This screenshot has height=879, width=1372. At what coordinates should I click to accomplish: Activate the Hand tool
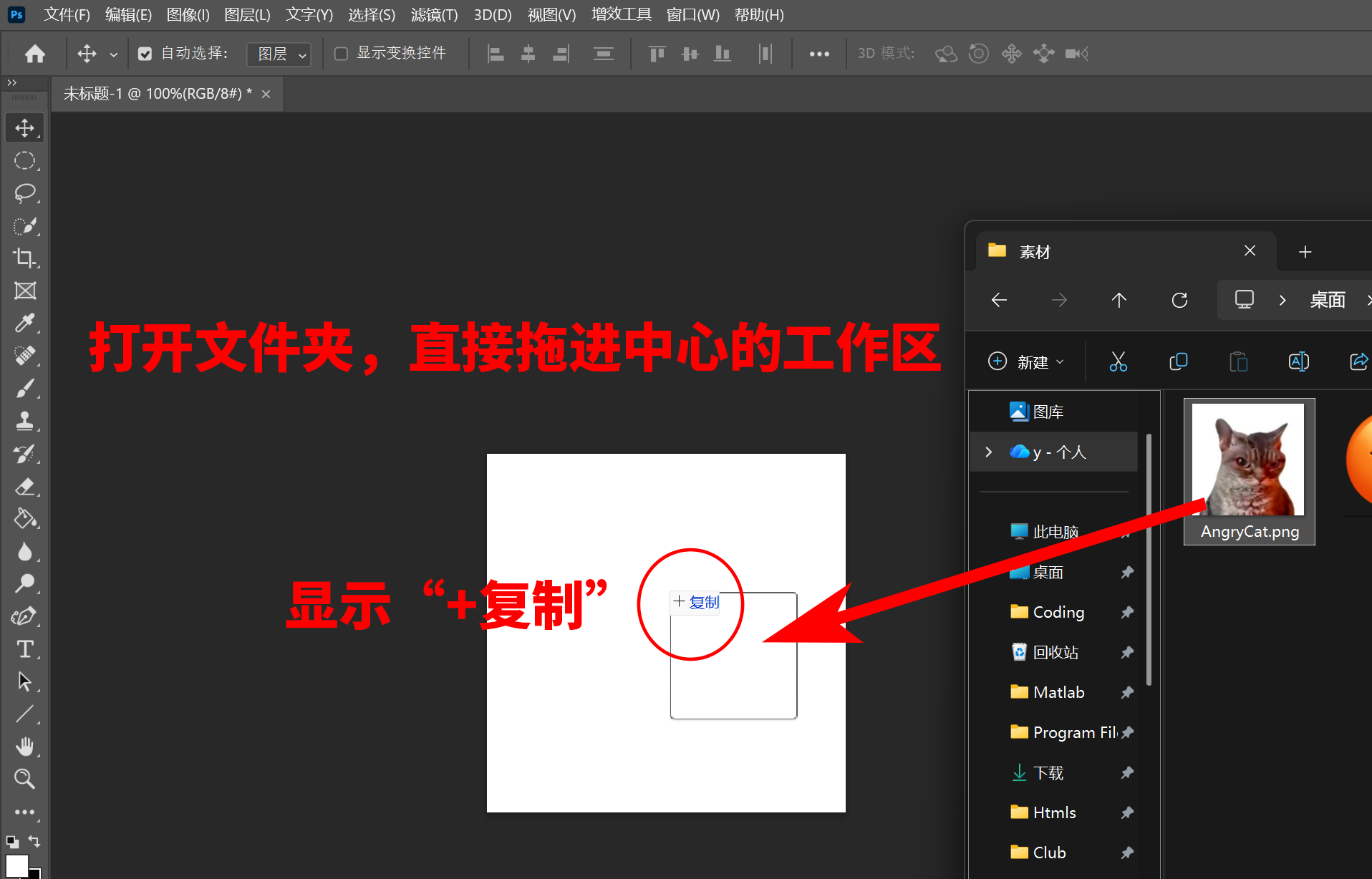(25, 747)
